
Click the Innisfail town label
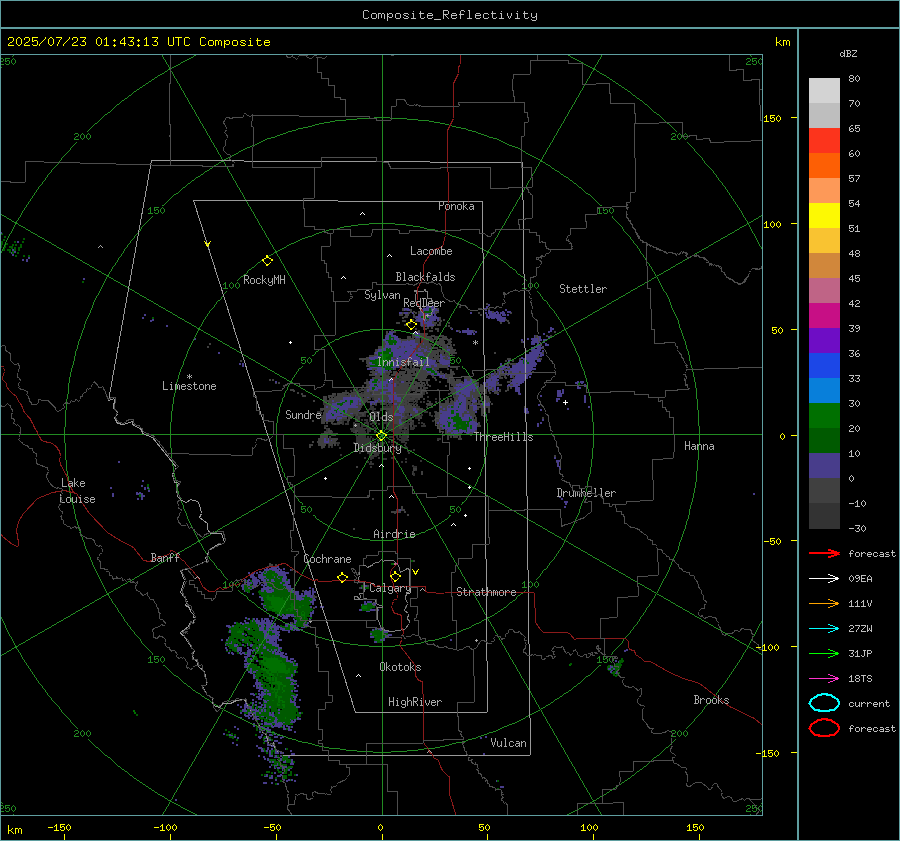pyautogui.click(x=403, y=362)
